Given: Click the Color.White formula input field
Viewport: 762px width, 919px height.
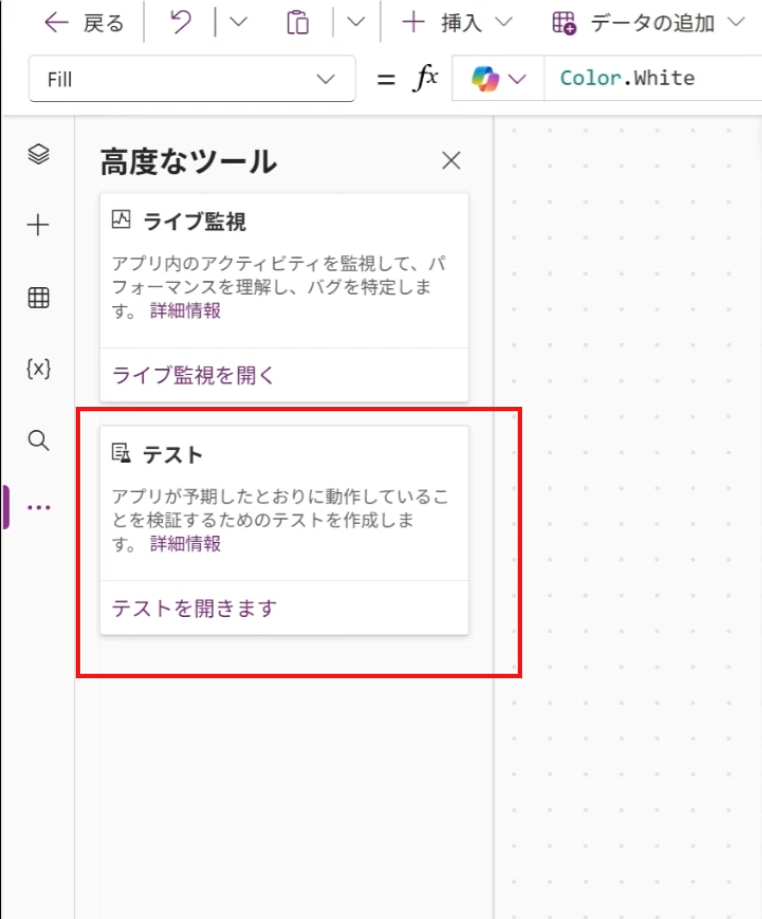Looking at the screenshot, I should [x=650, y=79].
